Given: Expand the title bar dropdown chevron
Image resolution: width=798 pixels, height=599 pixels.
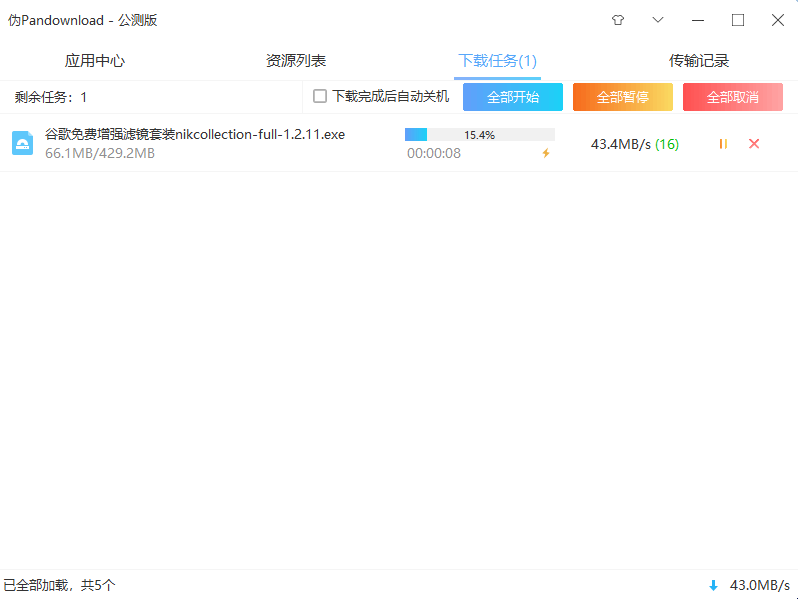Looking at the screenshot, I should (x=658, y=20).
